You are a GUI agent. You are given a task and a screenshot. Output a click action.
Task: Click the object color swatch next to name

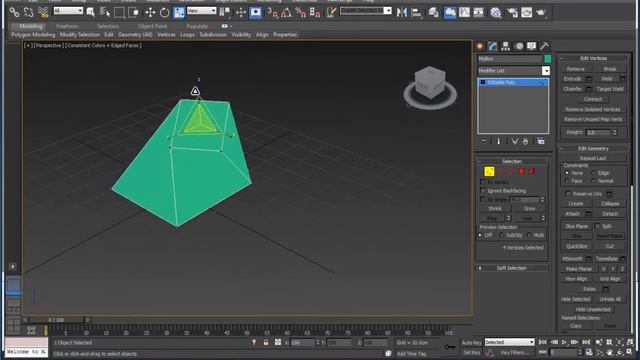pyautogui.click(x=548, y=59)
